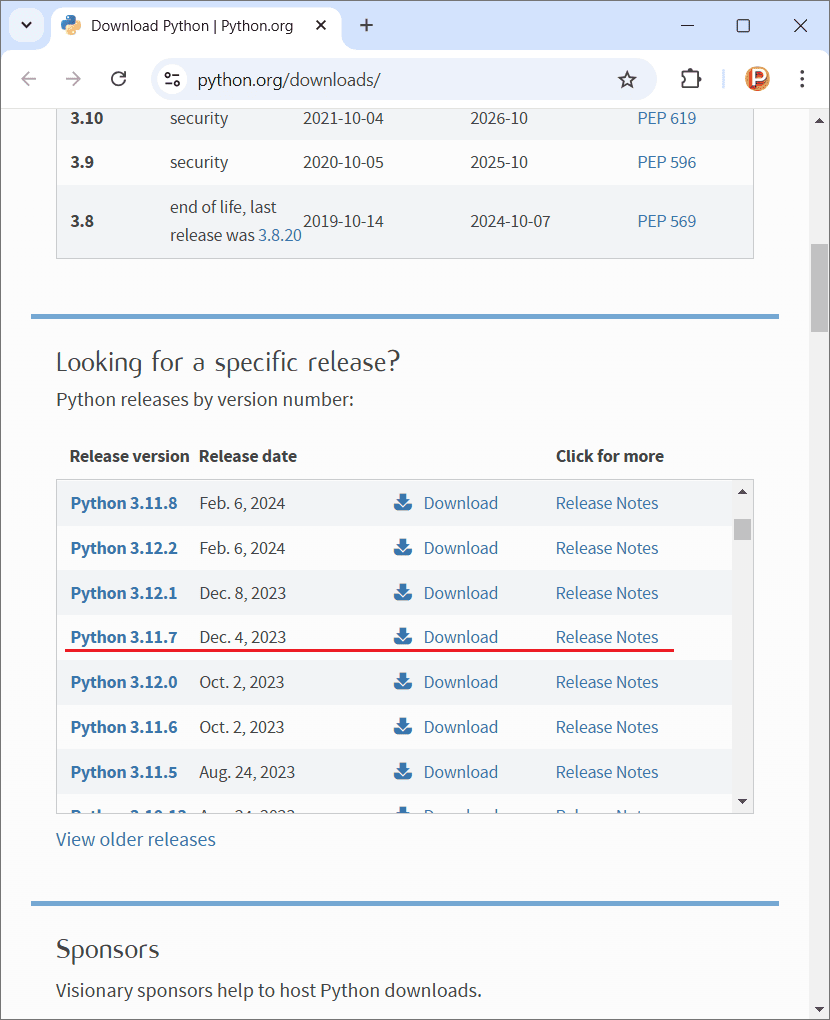The width and height of the screenshot is (830, 1020).
Task: Click the 3.10 version cell
Action: click(x=87, y=118)
